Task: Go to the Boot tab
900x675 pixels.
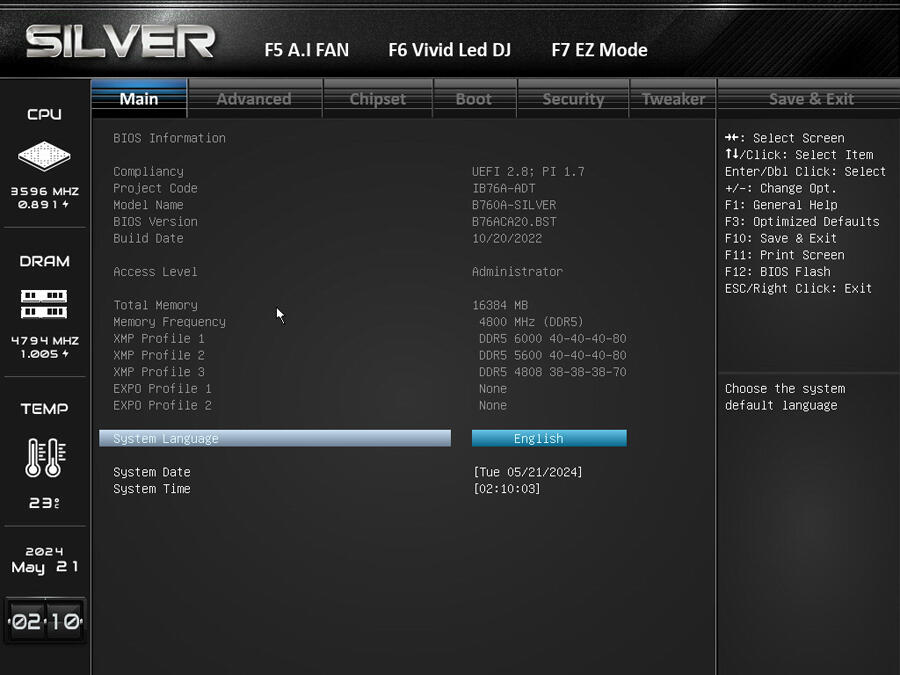Action: tap(474, 99)
